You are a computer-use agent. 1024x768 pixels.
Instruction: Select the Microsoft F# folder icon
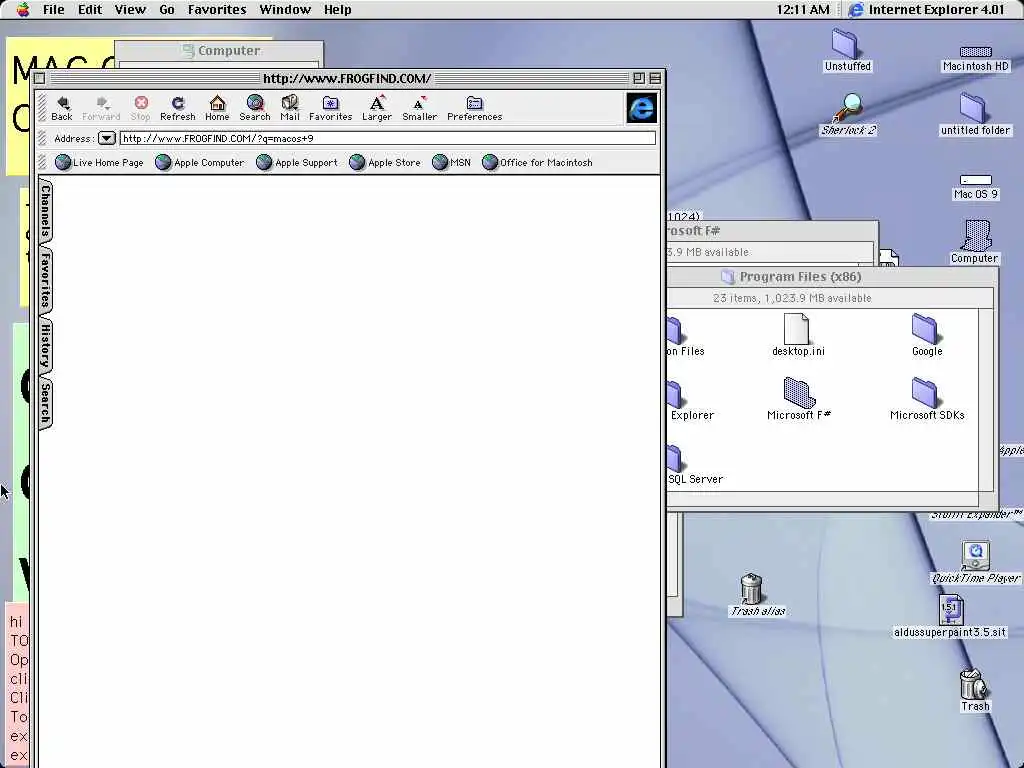798,399
